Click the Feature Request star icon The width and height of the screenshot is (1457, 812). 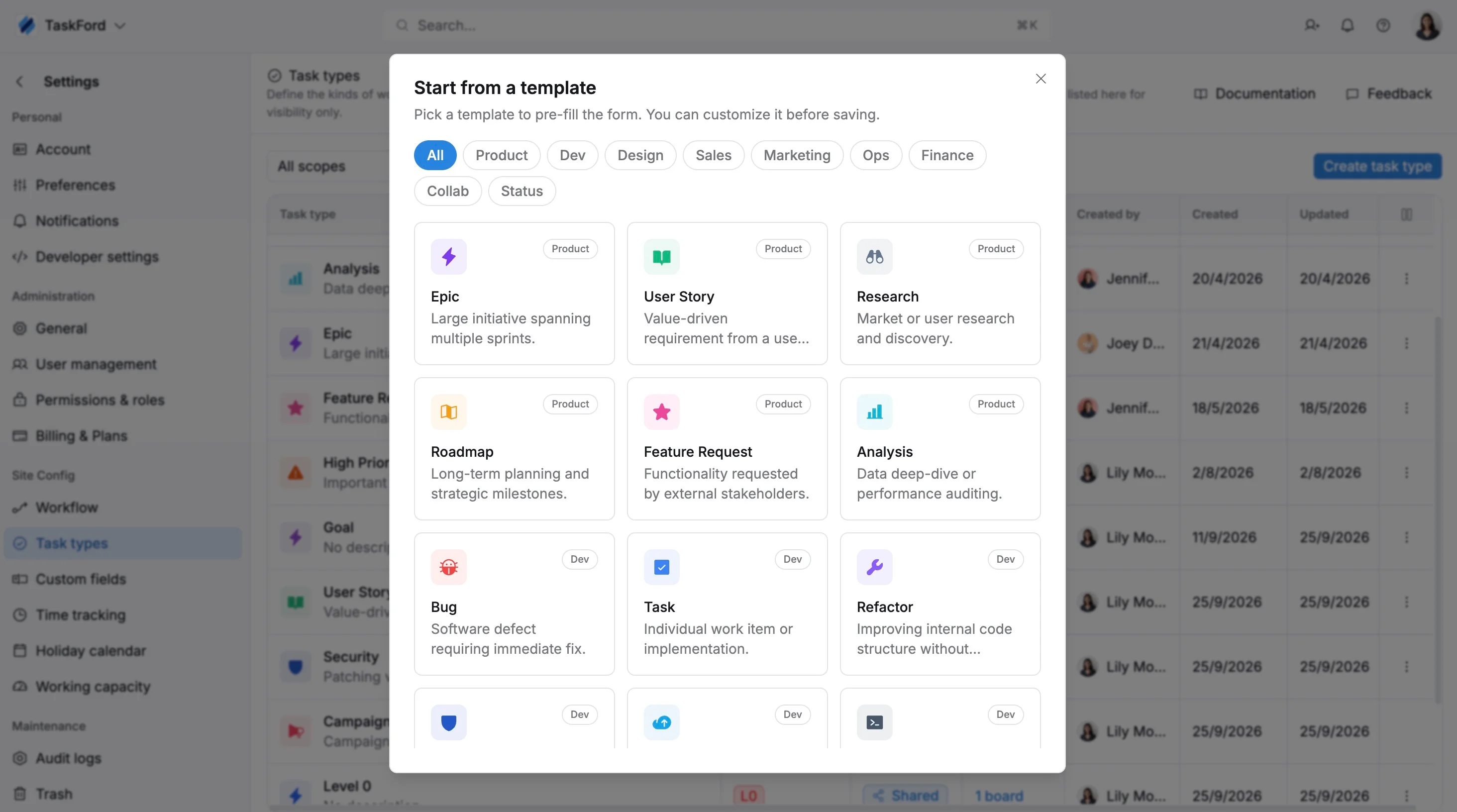661,411
